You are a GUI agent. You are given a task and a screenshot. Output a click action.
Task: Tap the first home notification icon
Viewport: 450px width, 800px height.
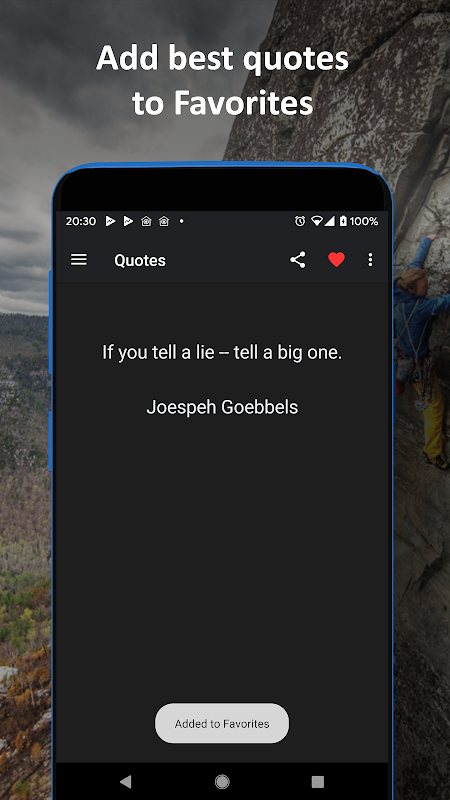(x=146, y=221)
